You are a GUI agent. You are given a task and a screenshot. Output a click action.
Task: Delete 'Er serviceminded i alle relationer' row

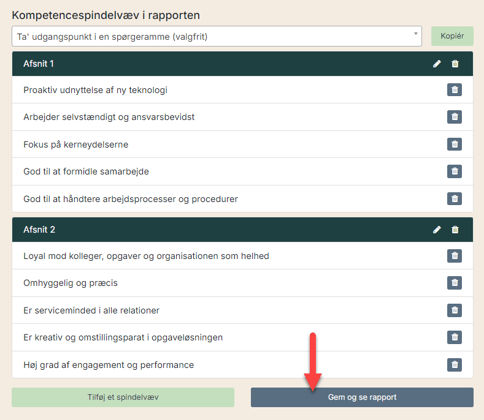coord(454,310)
